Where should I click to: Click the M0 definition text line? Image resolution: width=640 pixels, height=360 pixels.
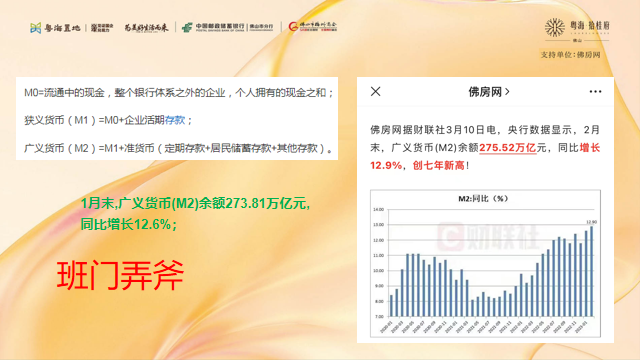pos(179,93)
